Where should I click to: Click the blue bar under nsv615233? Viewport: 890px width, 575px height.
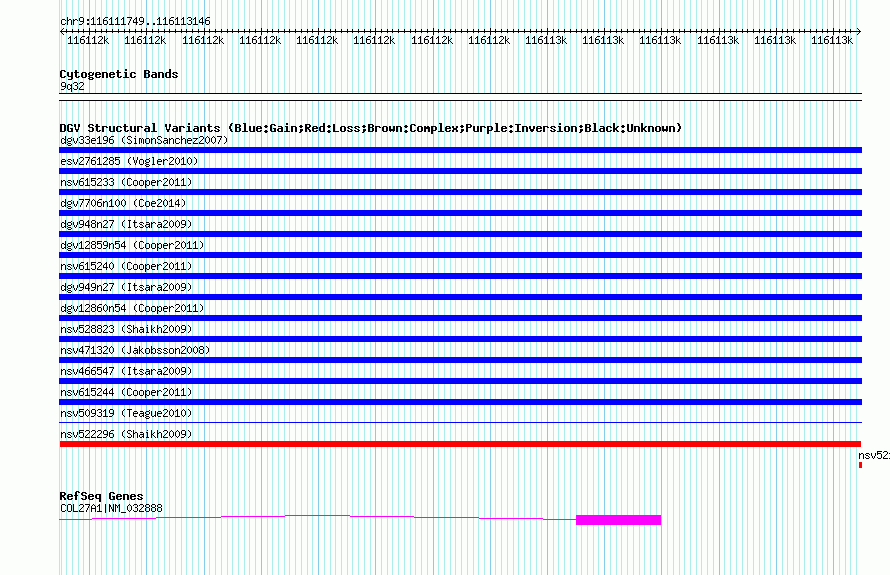[x=460, y=192]
